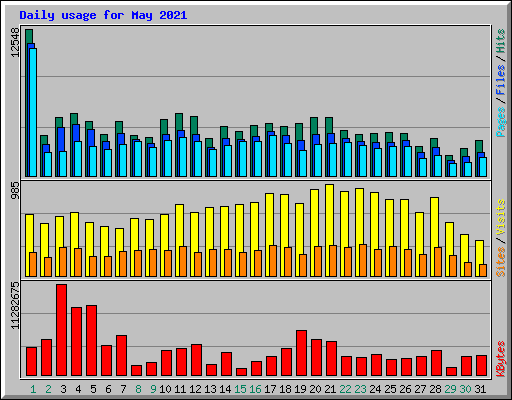Click the Files legend label
Screen dimensions: 512x400
pos(500,80)
